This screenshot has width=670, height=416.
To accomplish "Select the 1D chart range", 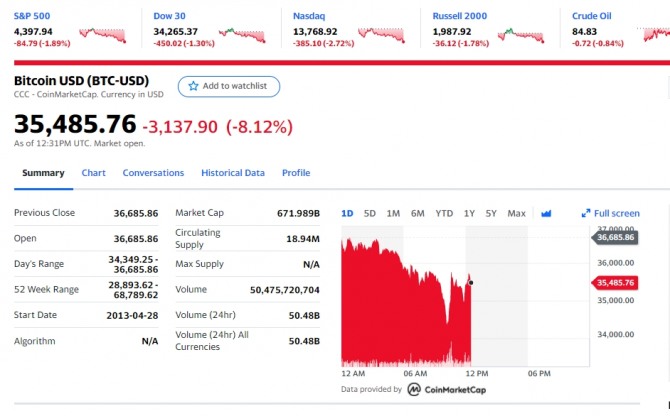I will (x=347, y=213).
